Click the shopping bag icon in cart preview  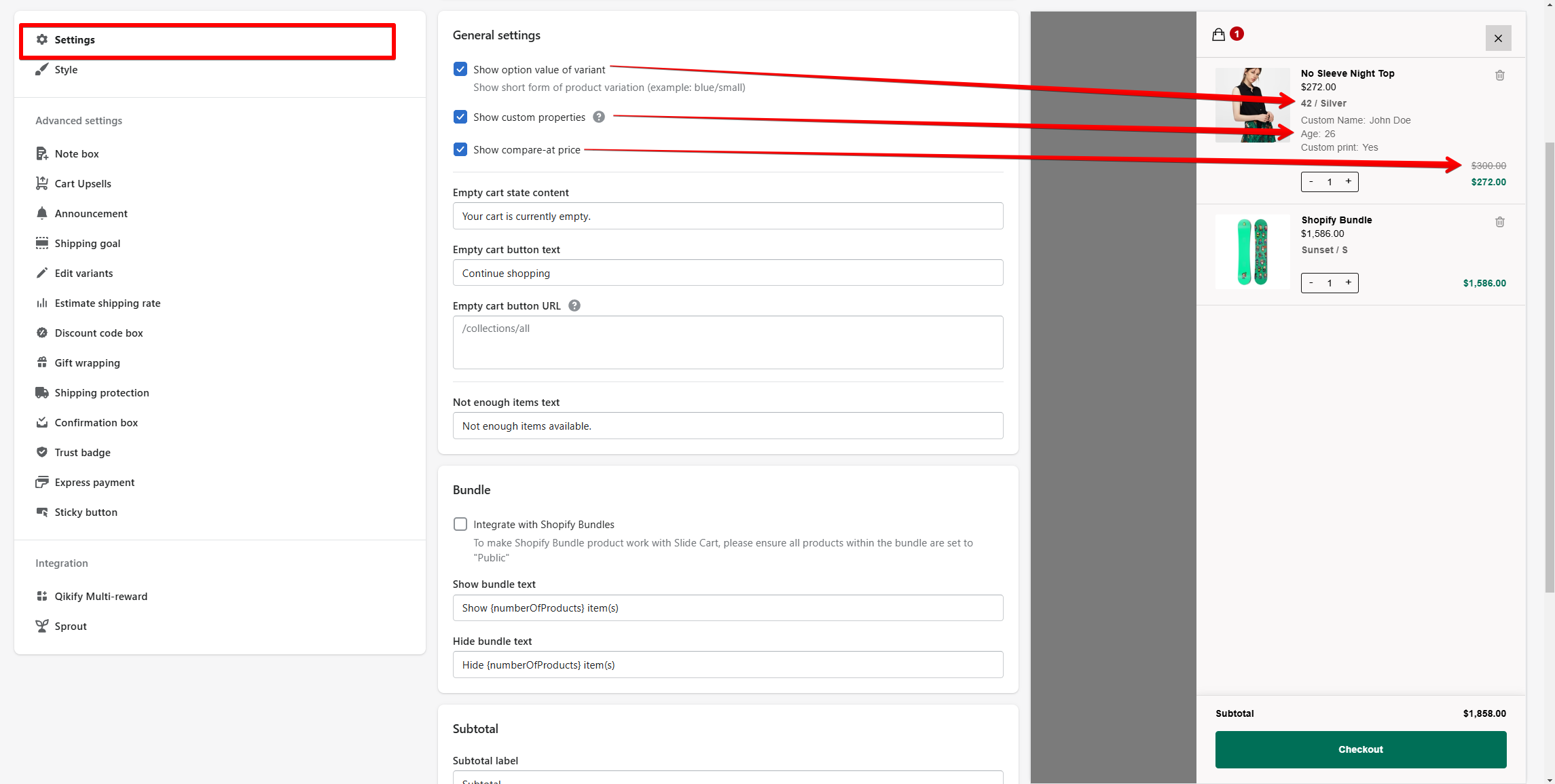1218,34
